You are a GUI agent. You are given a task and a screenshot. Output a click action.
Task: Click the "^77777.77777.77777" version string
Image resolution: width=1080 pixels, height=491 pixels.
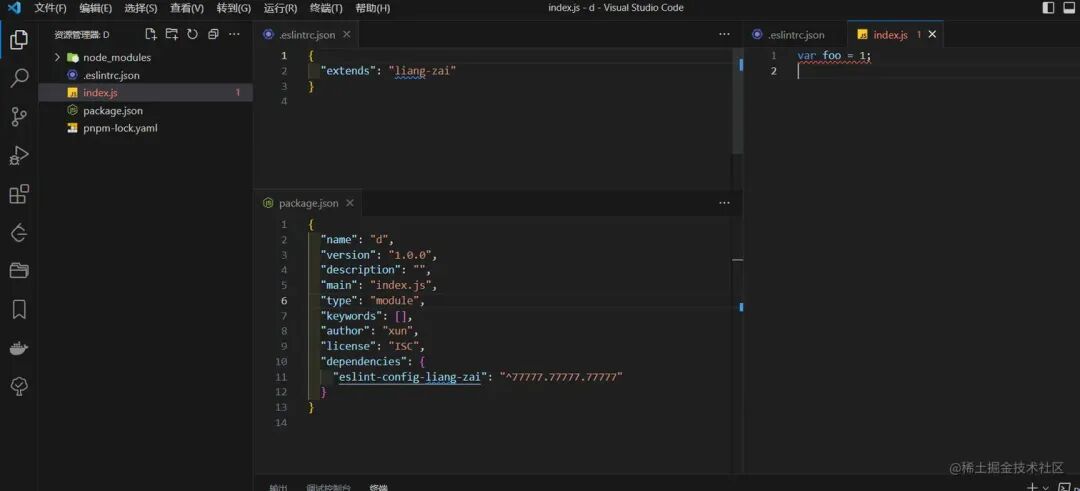561,377
